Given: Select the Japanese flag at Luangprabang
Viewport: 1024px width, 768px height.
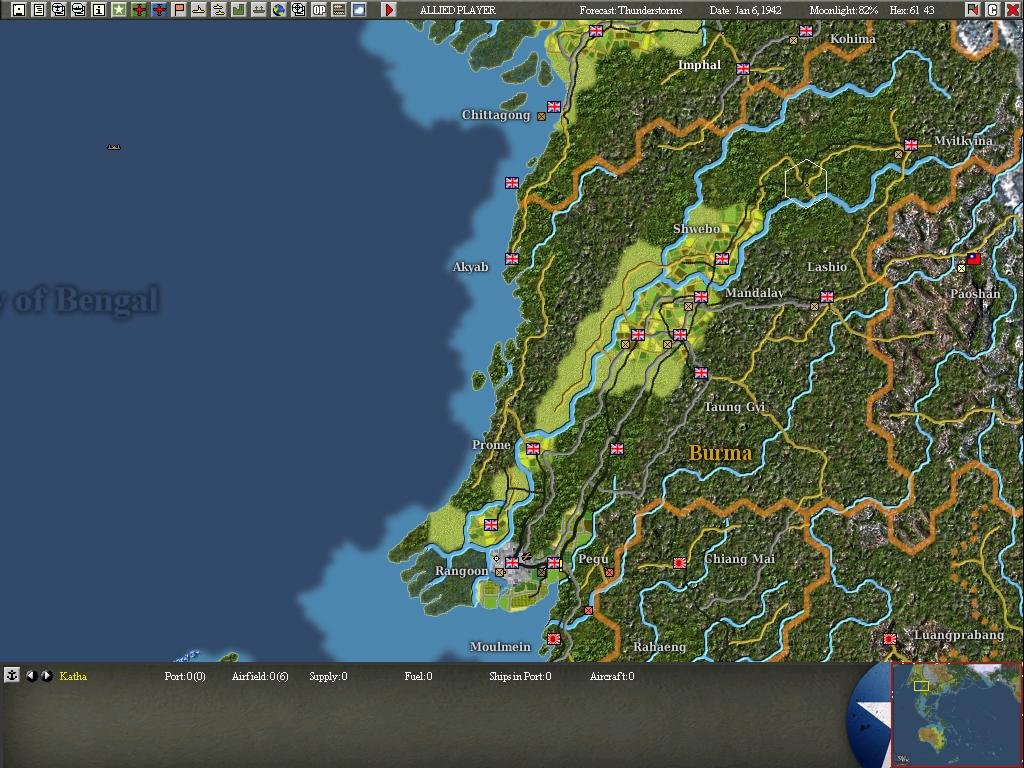Looking at the screenshot, I should pyautogui.click(x=889, y=639).
